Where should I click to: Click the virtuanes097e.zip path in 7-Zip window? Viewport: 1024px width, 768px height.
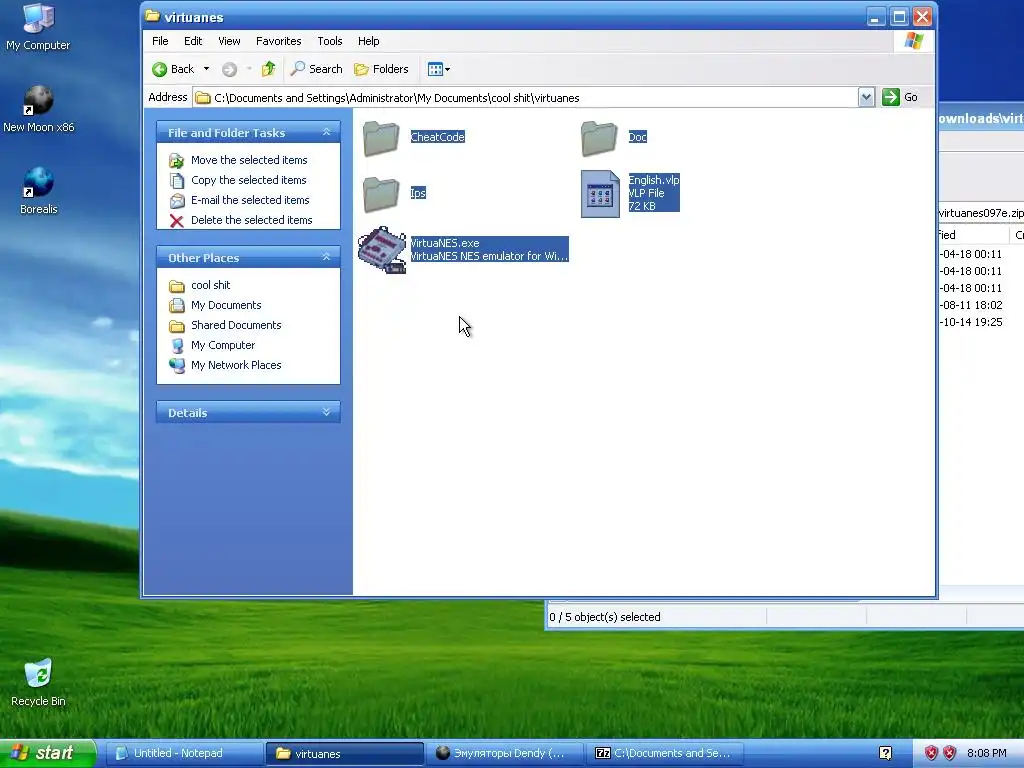click(x=981, y=213)
